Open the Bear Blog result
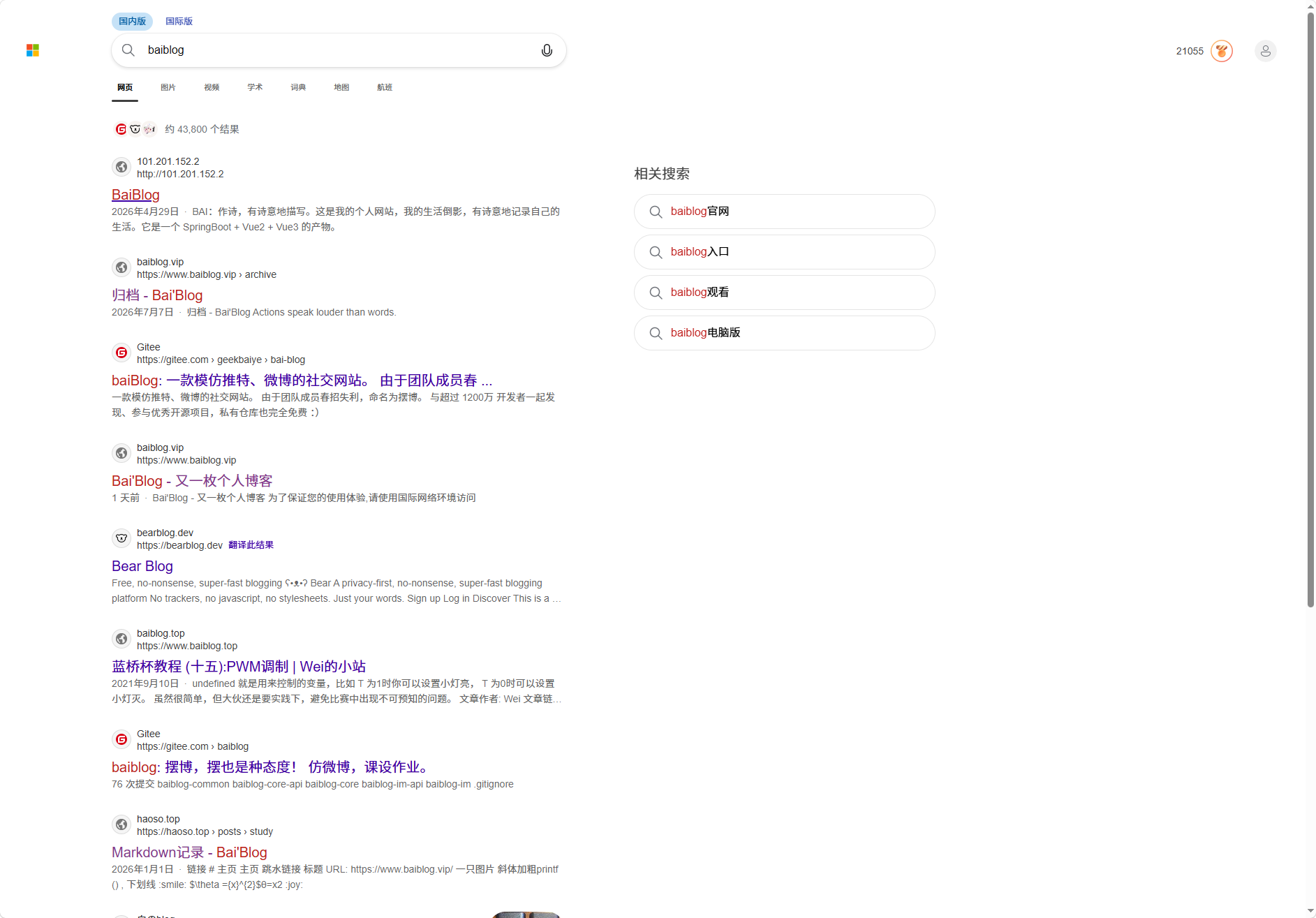 (142, 566)
